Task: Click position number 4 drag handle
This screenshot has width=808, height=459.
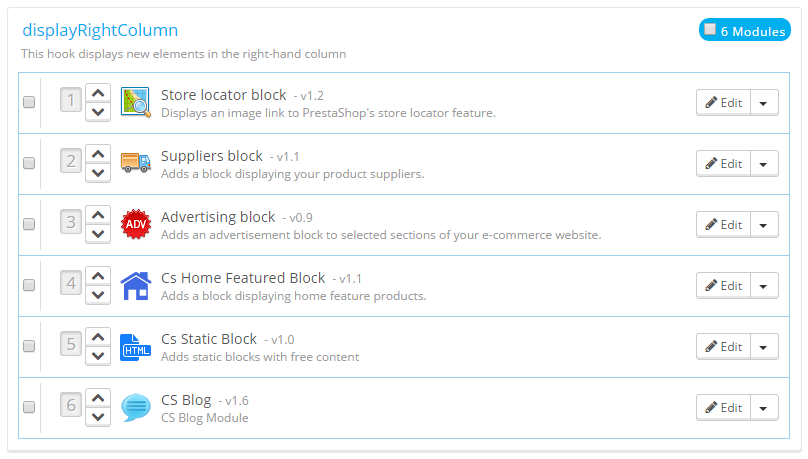Action: pos(71,285)
